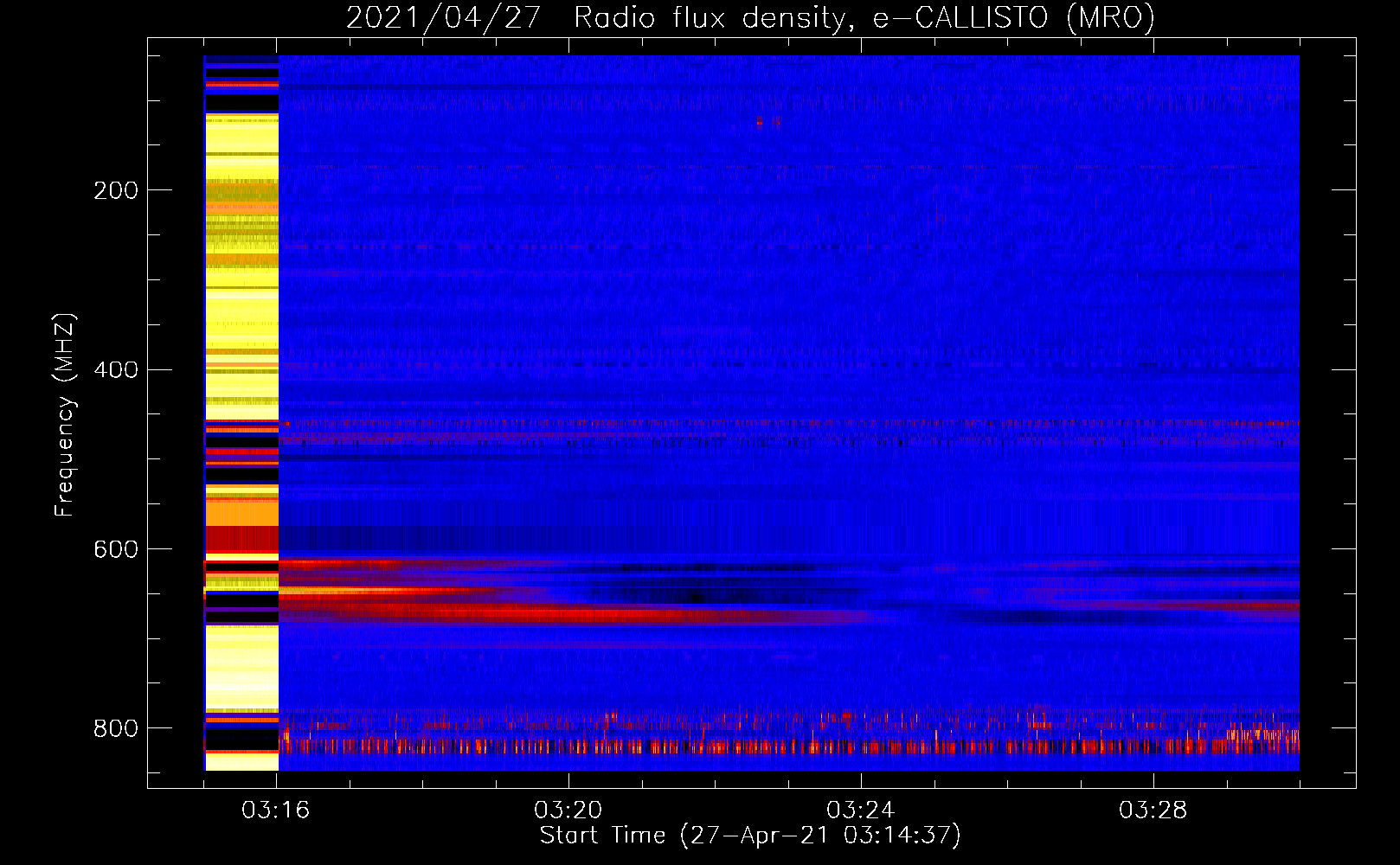Click the 600 frequency tick label
This screenshot has height=865, width=1400.
pyautogui.click(x=116, y=550)
